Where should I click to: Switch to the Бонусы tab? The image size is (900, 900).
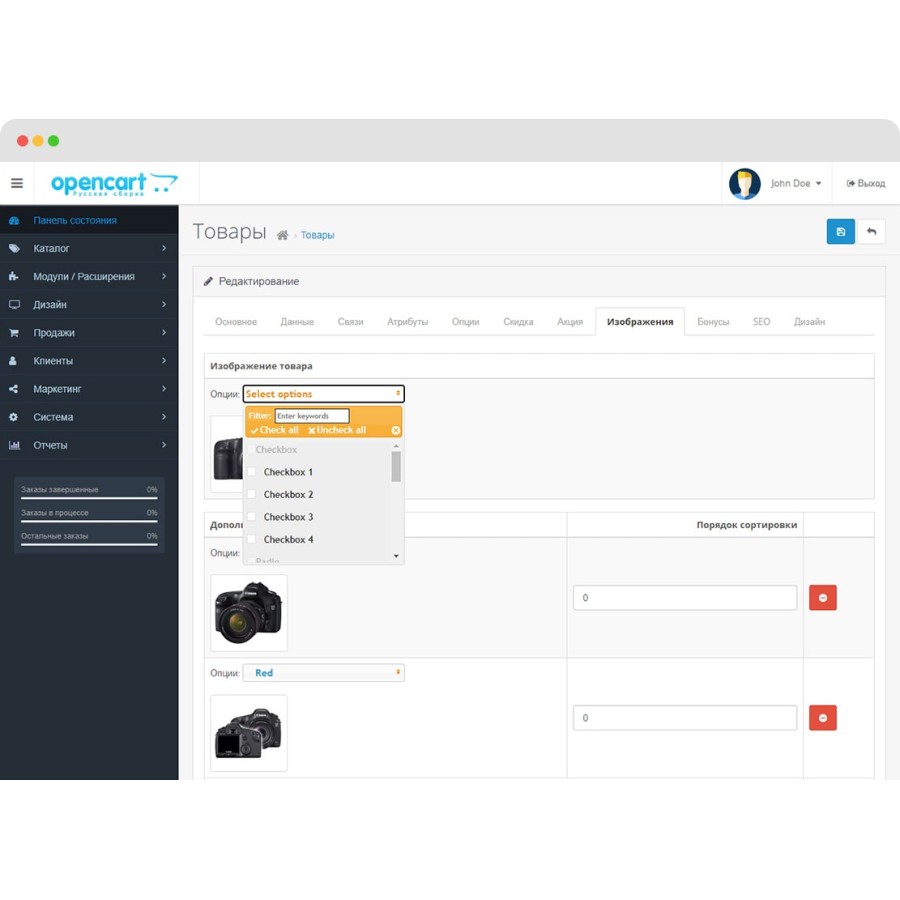pos(713,322)
